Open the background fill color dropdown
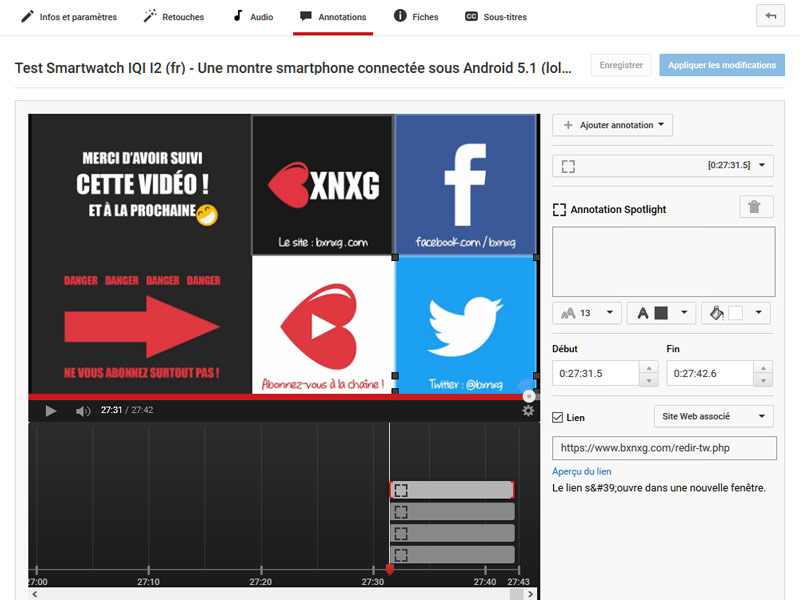The height and width of the screenshot is (600, 800). (x=736, y=313)
